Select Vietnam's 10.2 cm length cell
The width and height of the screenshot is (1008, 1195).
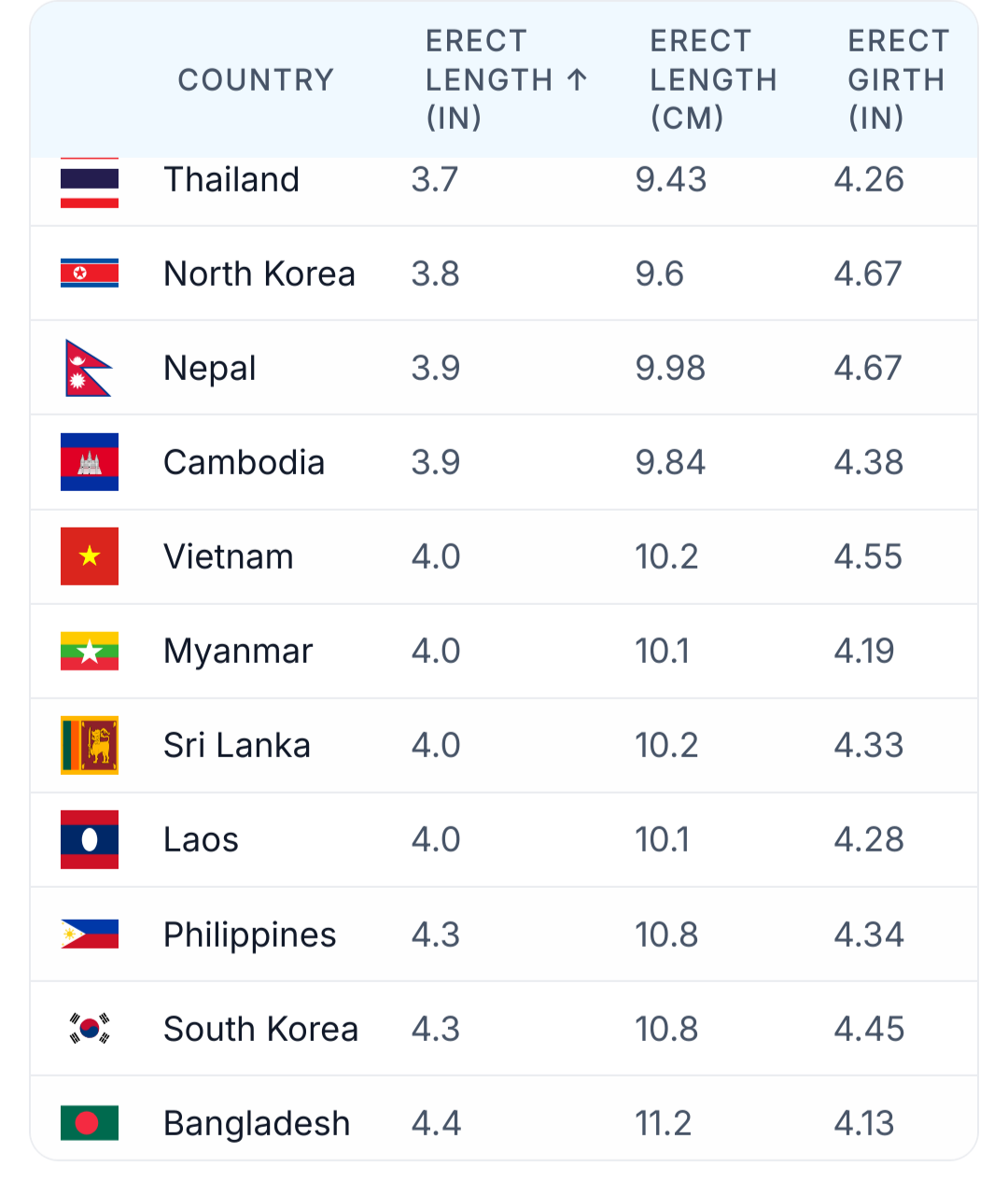[666, 556]
